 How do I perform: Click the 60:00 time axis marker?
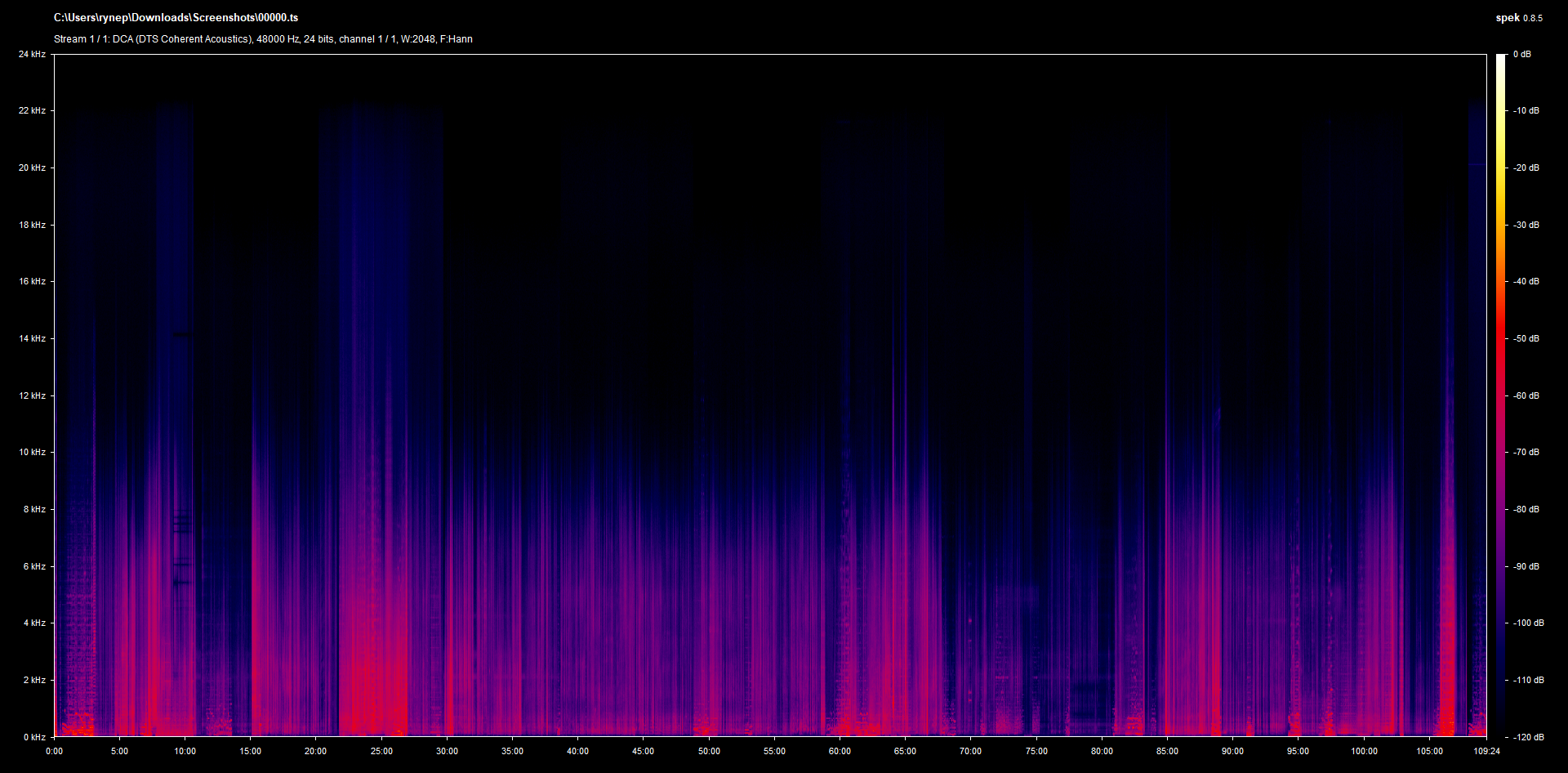tap(840, 751)
